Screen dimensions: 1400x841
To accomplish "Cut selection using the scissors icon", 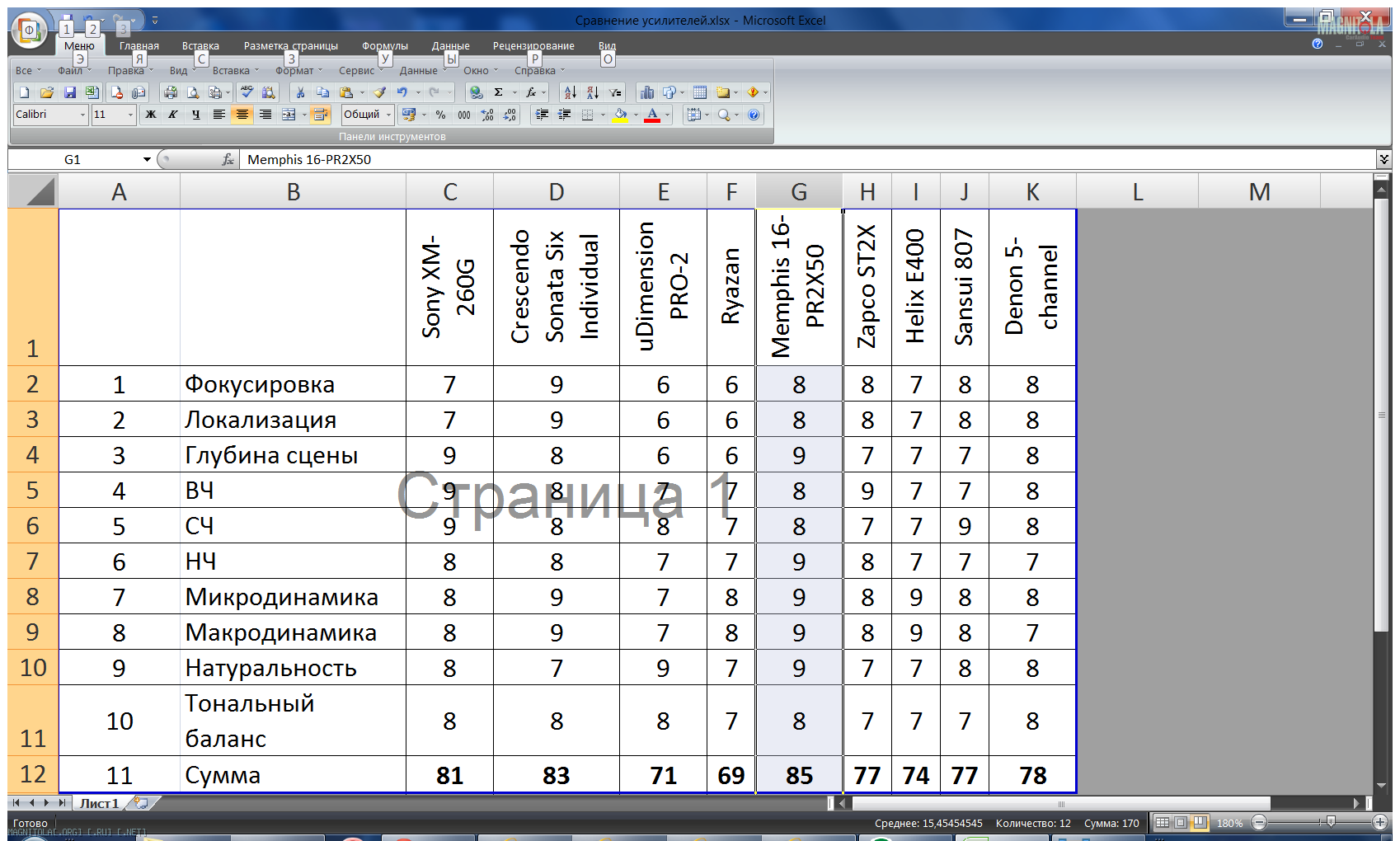I will pos(300,92).
